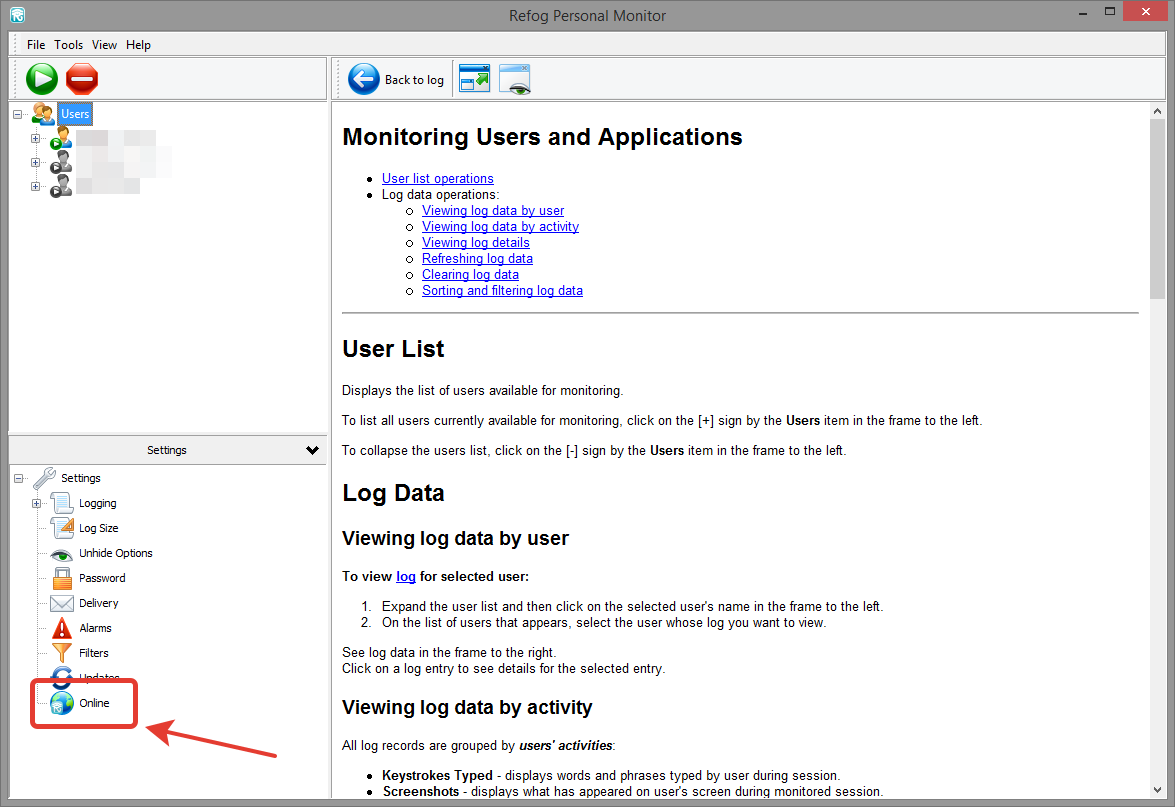Open the File menu
This screenshot has height=807, width=1175.
pos(36,45)
